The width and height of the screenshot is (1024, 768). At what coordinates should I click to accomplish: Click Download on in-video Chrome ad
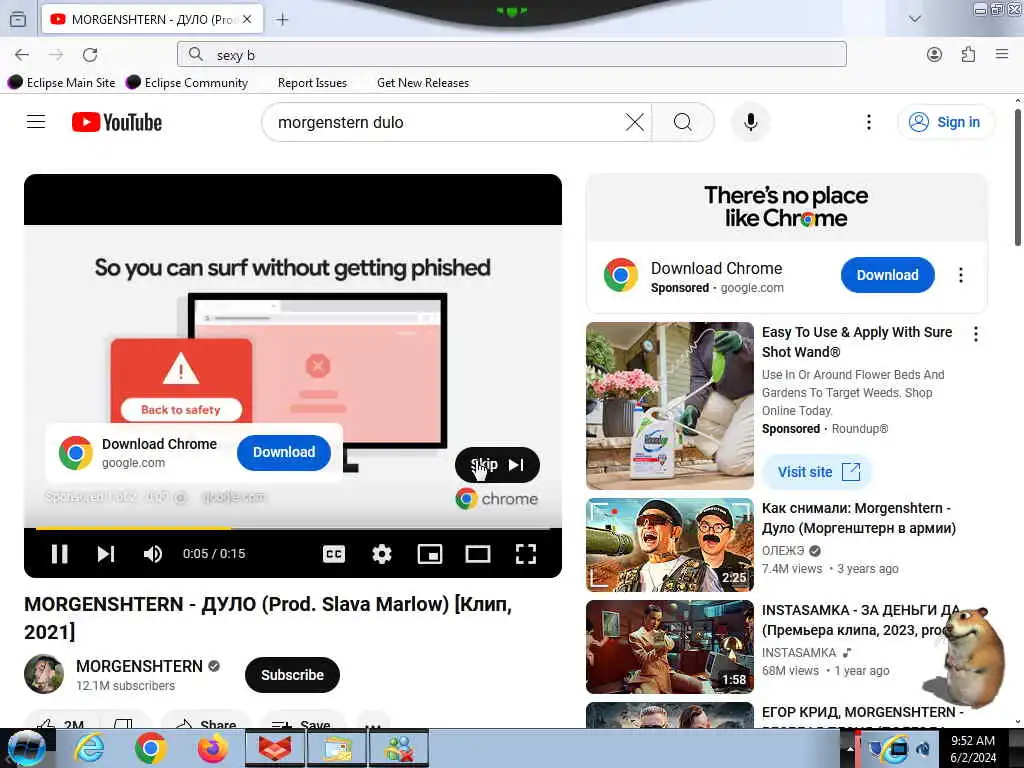click(x=283, y=452)
